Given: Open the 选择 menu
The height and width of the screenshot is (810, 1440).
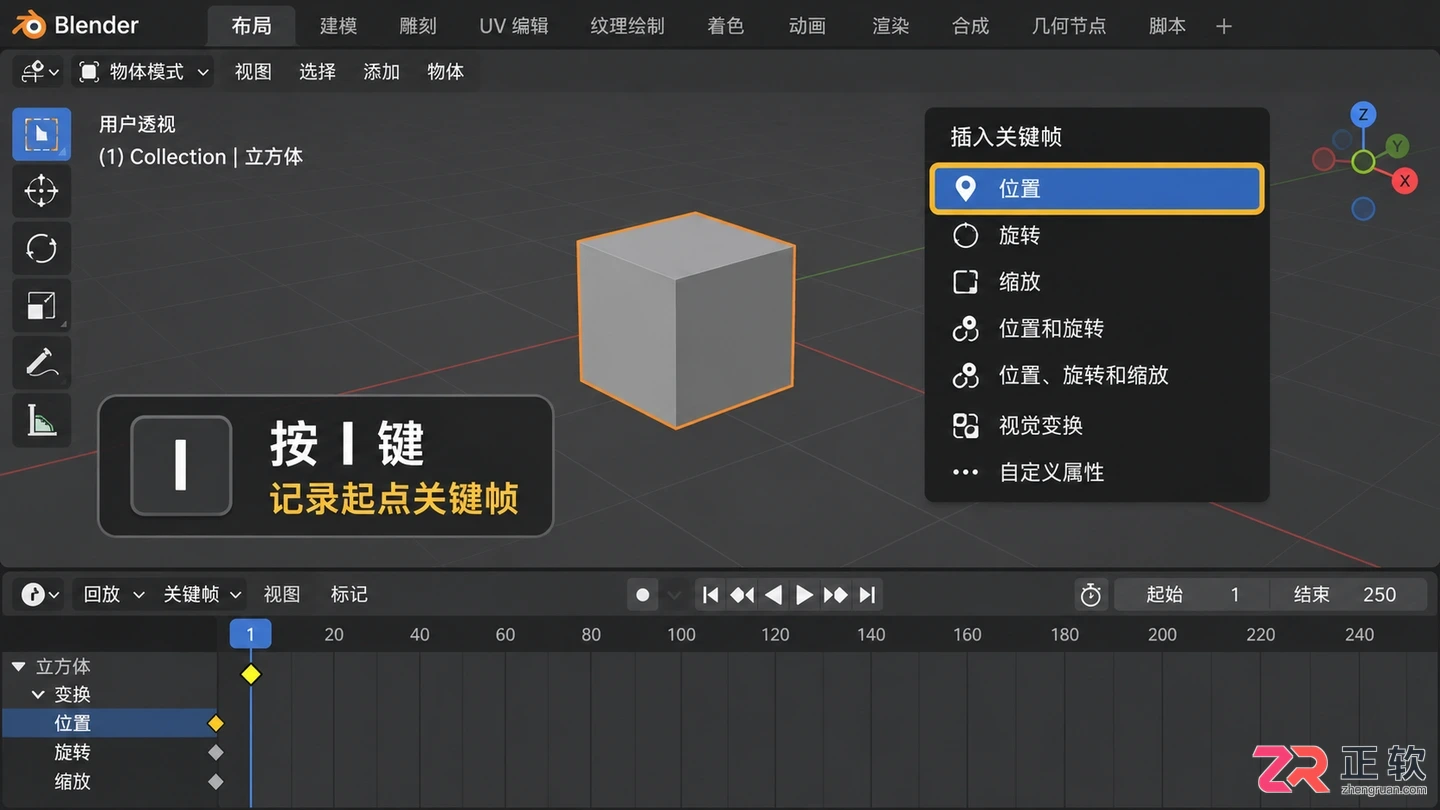Looking at the screenshot, I should click(x=317, y=72).
